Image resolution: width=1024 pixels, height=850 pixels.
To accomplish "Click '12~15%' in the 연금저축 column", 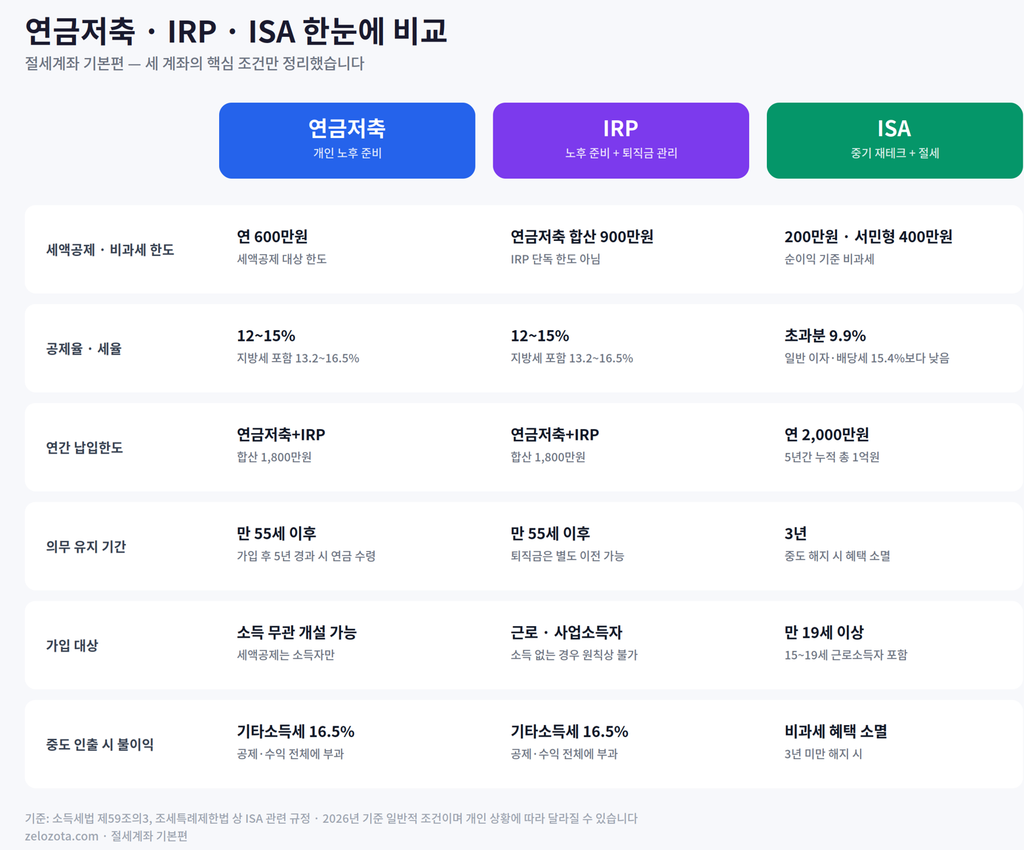I will (x=266, y=336).
